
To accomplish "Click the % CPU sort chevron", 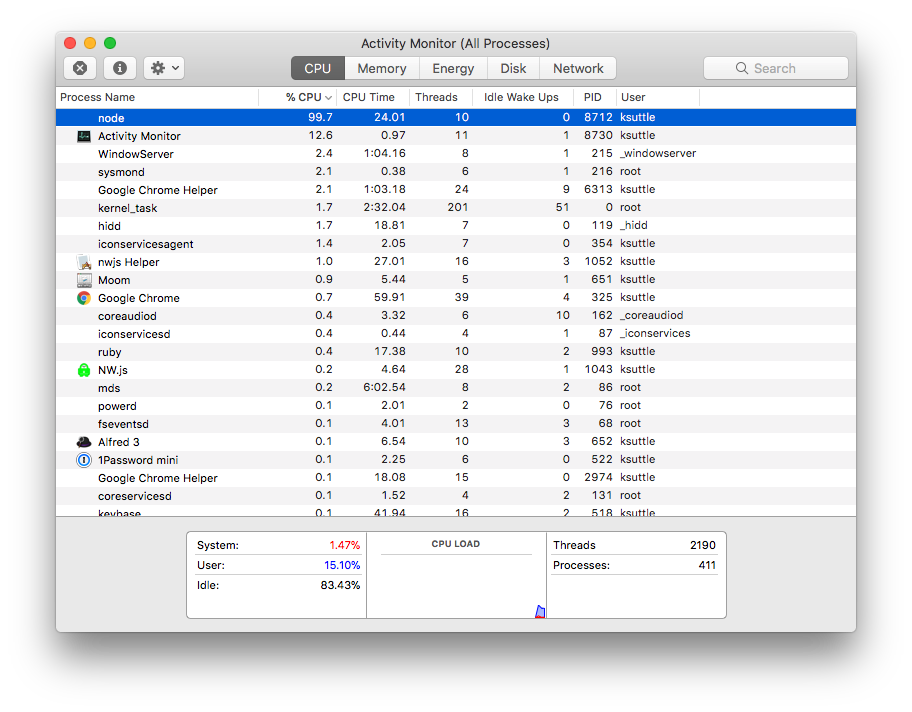I will pos(328,97).
